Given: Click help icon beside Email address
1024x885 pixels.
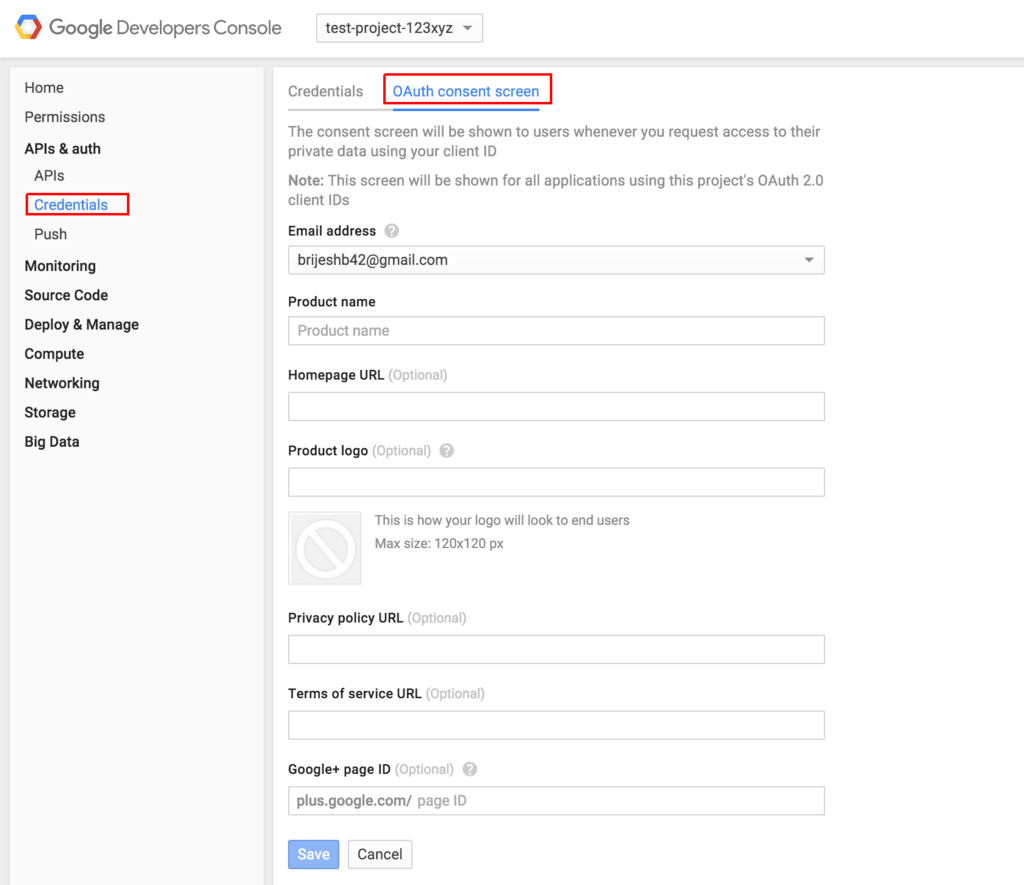Looking at the screenshot, I should tap(392, 231).
